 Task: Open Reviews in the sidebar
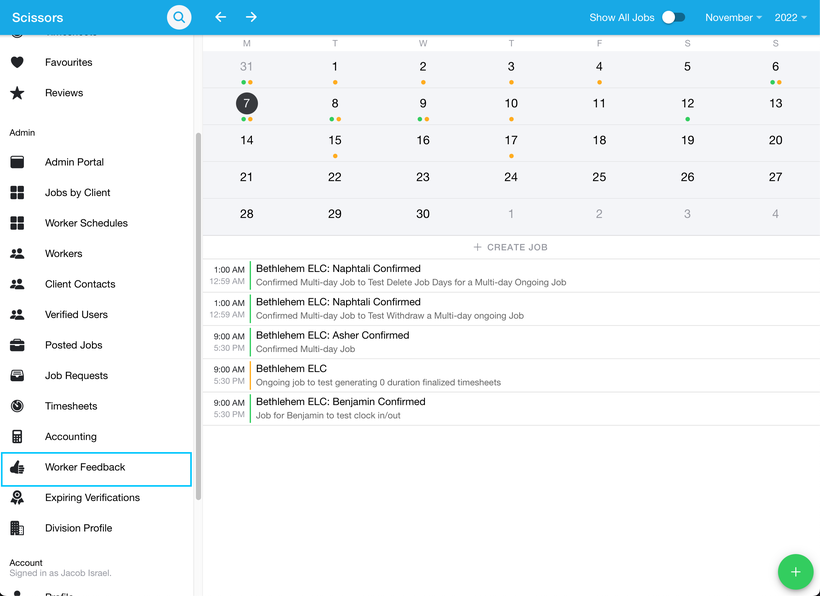97,93
